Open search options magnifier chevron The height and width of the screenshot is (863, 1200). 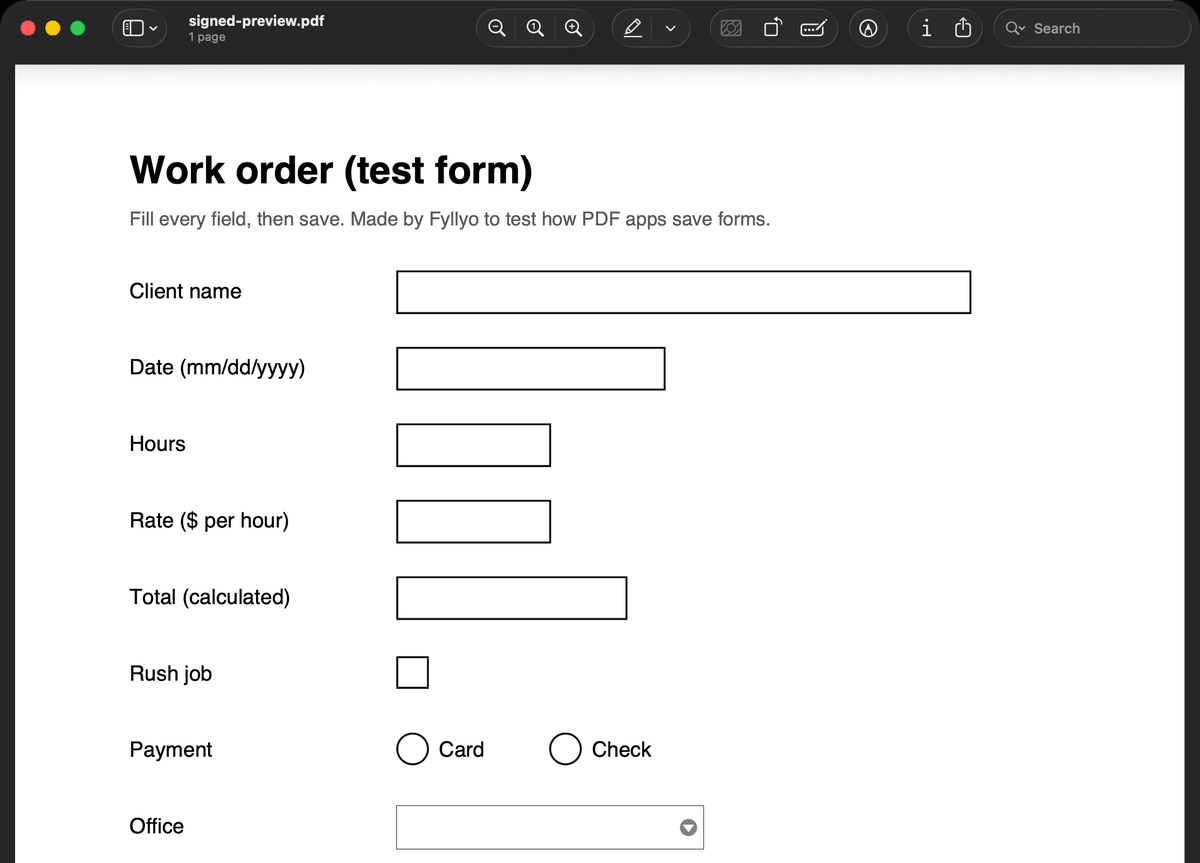(x=1015, y=29)
